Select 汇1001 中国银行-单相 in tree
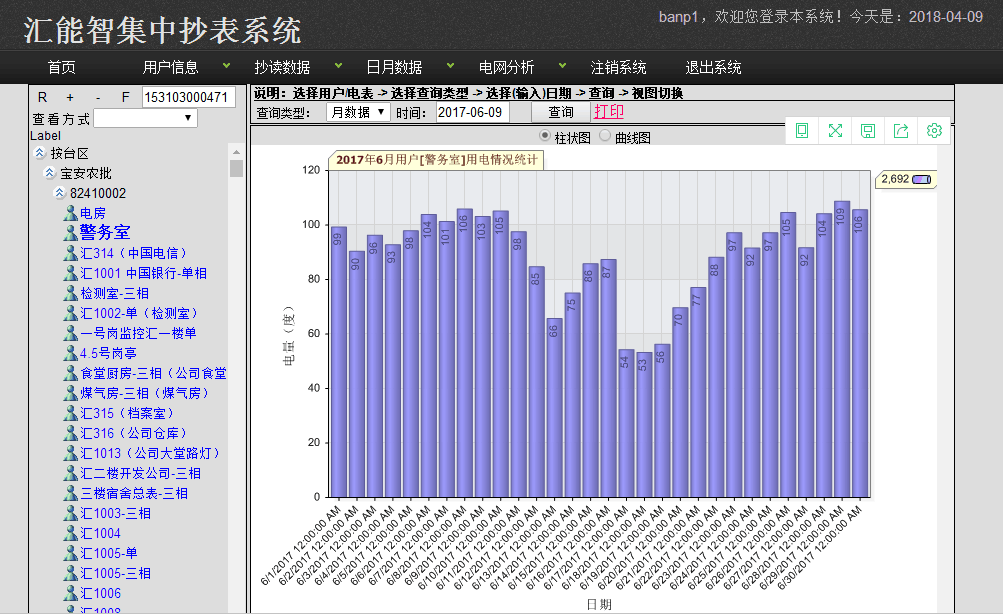 point(143,273)
